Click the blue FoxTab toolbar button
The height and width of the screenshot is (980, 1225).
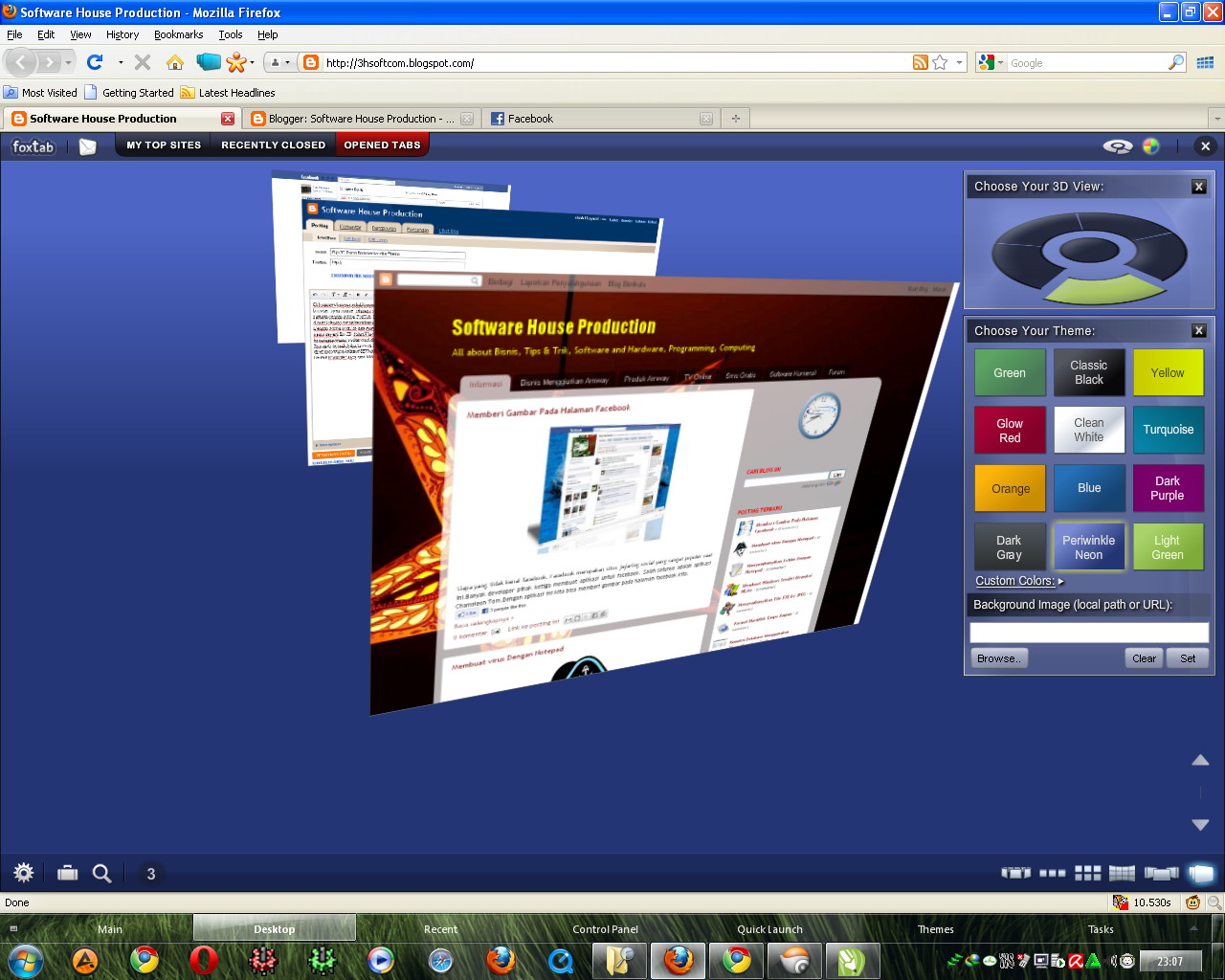[x=208, y=62]
